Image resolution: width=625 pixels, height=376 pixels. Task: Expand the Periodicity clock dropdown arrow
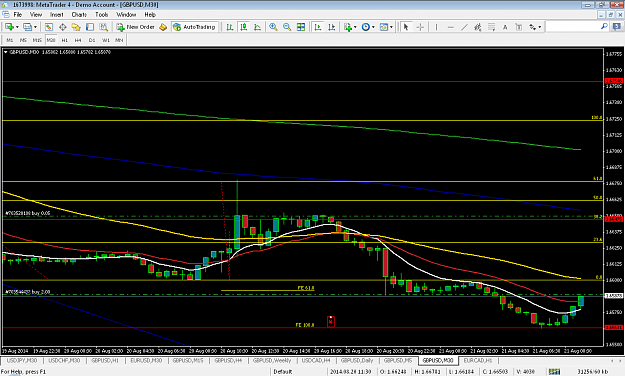click(x=373, y=27)
